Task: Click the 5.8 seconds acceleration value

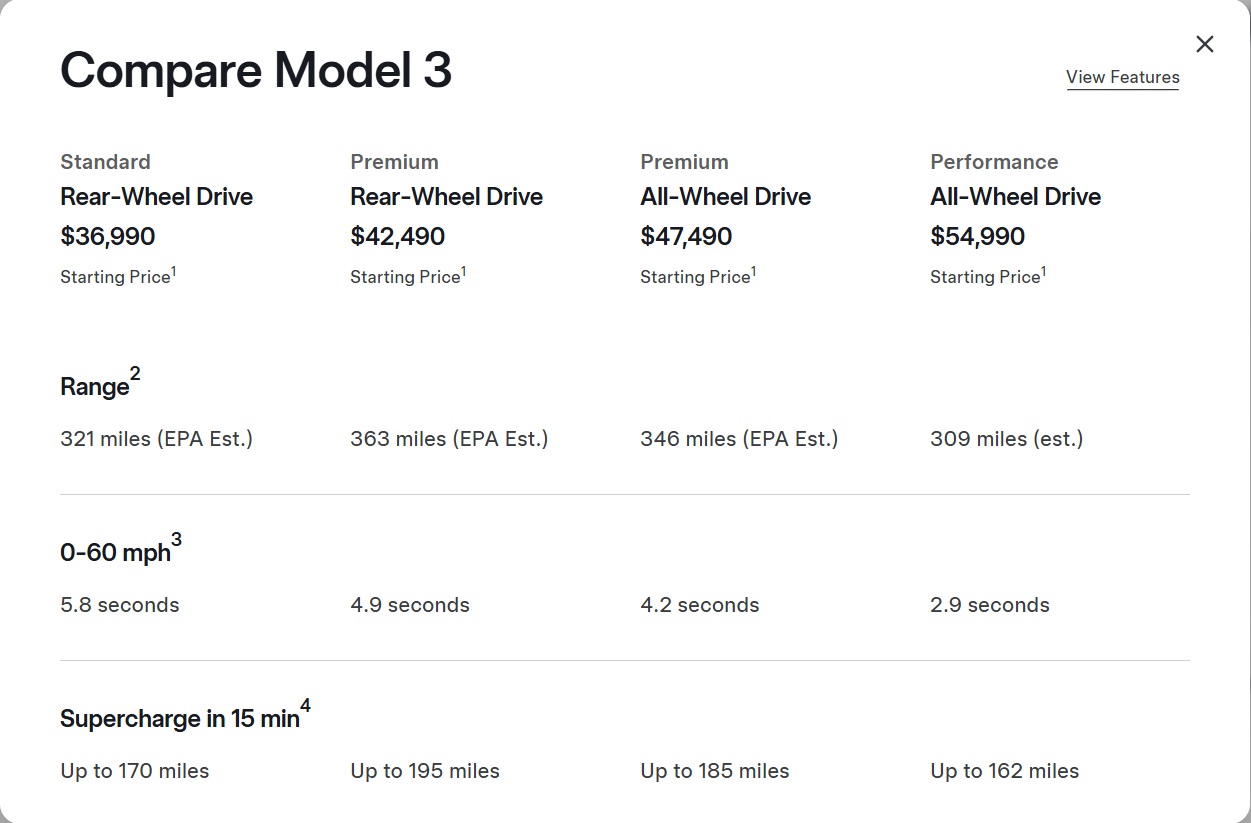Action: pos(120,605)
